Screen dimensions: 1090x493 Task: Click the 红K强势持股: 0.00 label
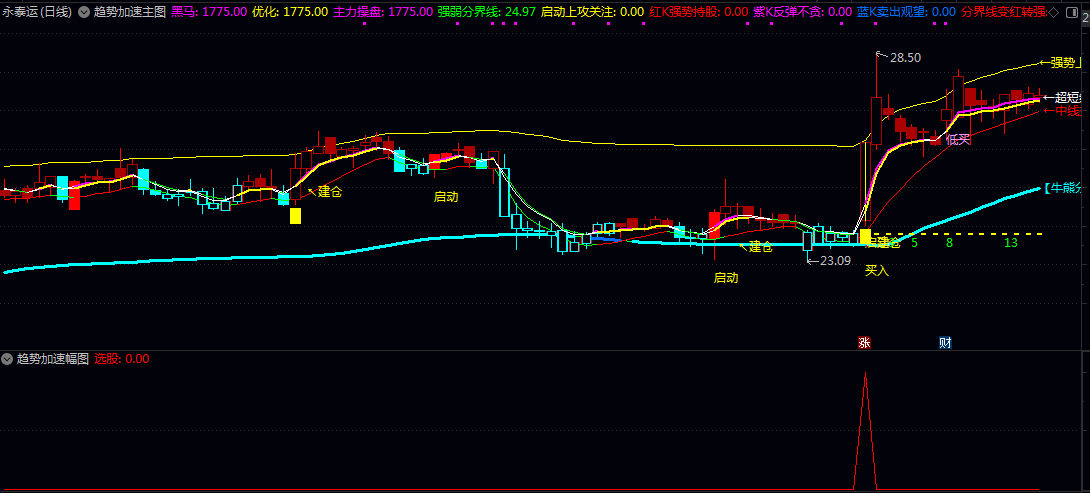click(x=698, y=12)
